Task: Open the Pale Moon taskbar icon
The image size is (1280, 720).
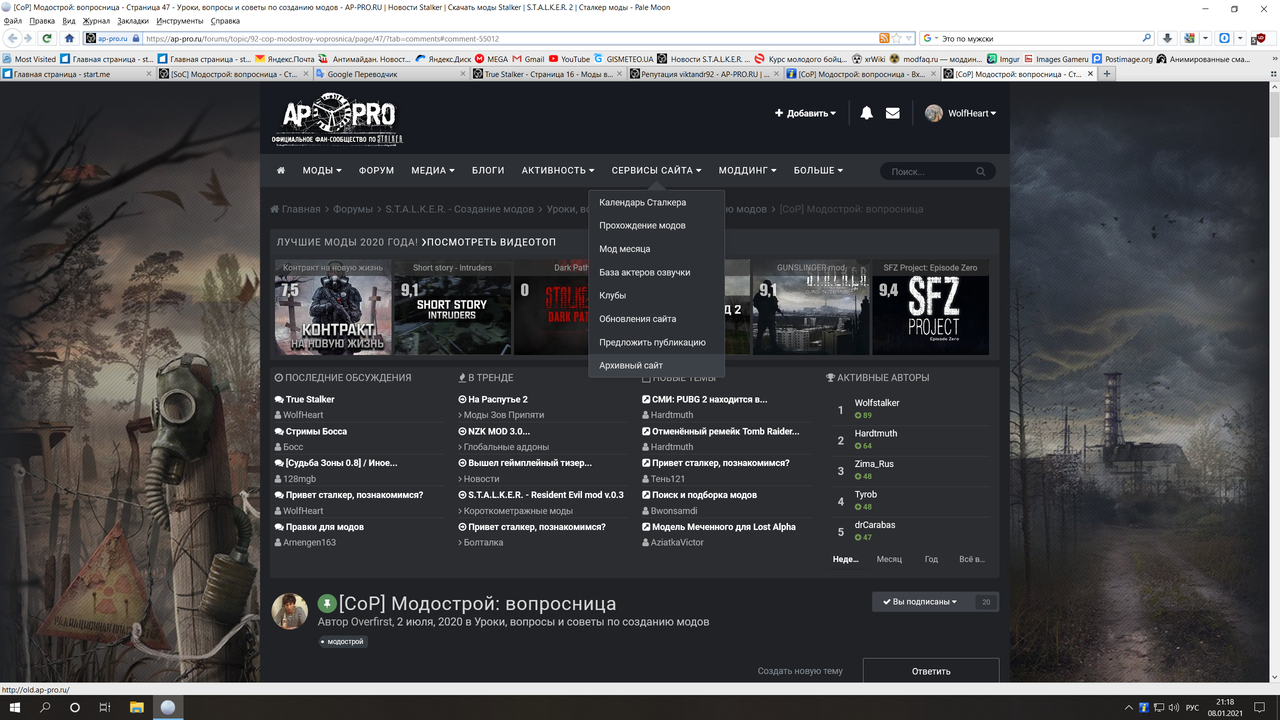Action: pyautogui.click(x=168, y=707)
